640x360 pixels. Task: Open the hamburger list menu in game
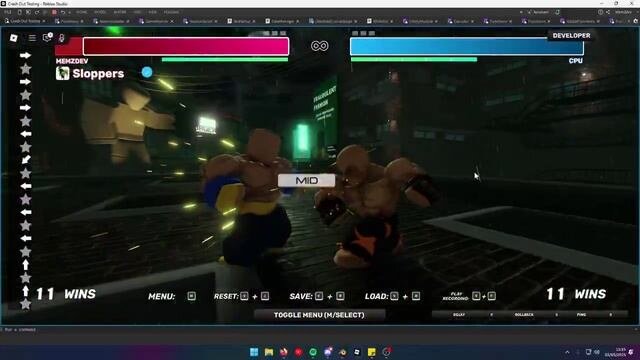click(x=32, y=38)
